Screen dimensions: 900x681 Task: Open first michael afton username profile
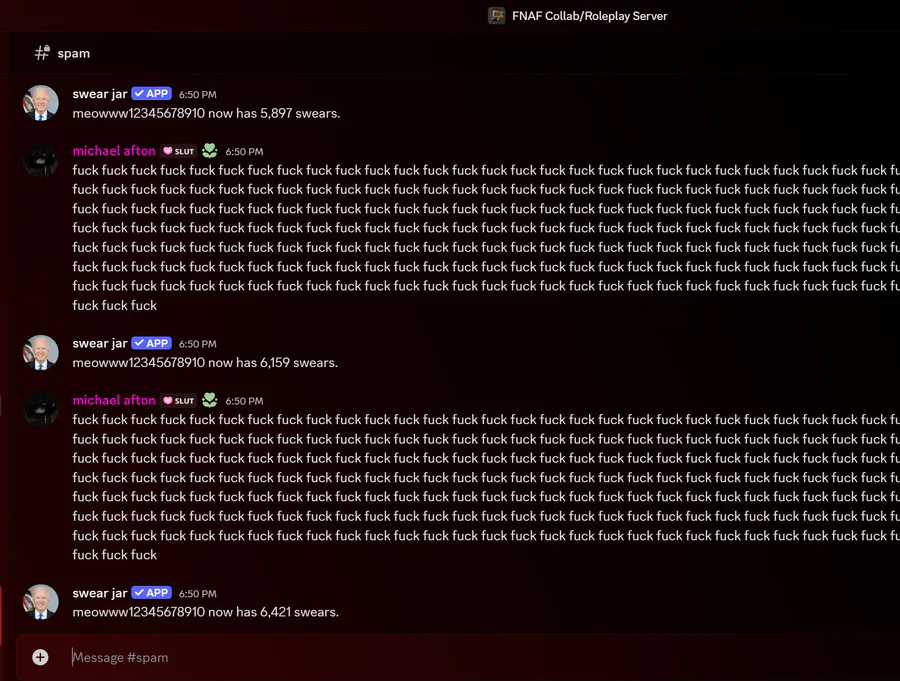tap(114, 151)
